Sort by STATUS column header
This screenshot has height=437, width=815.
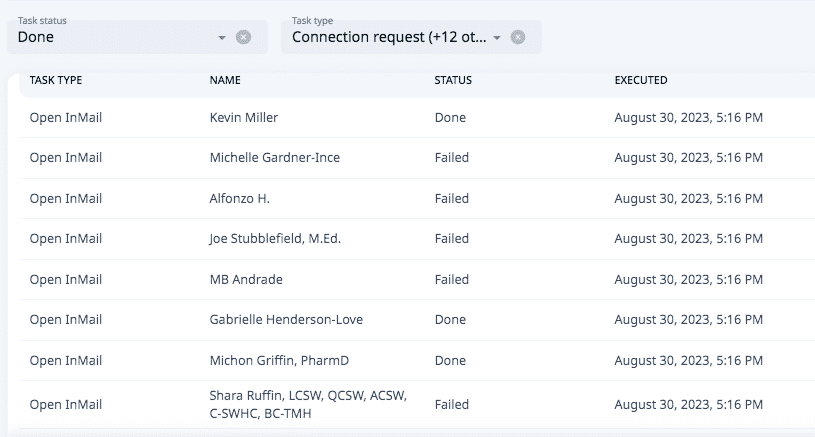point(453,80)
